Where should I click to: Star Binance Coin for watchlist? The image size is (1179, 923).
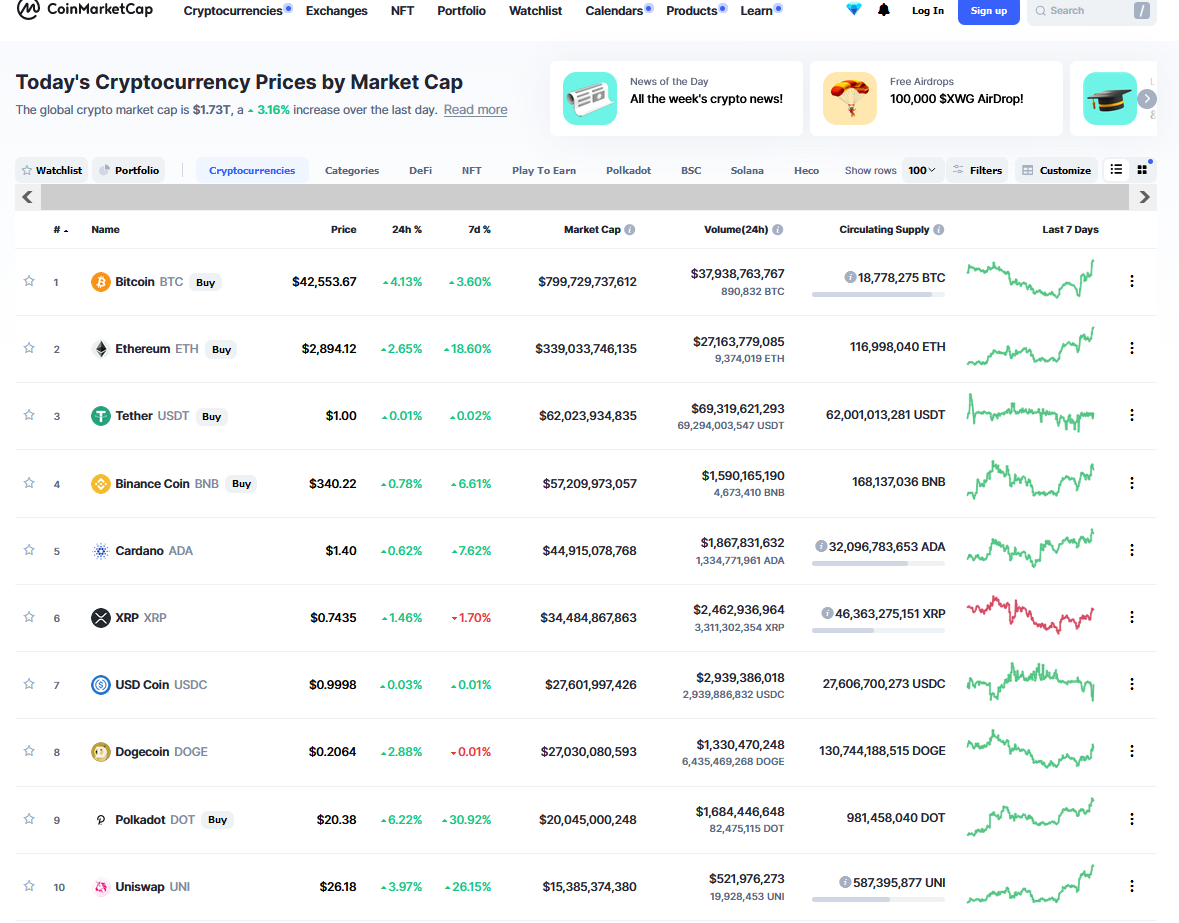click(29, 483)
